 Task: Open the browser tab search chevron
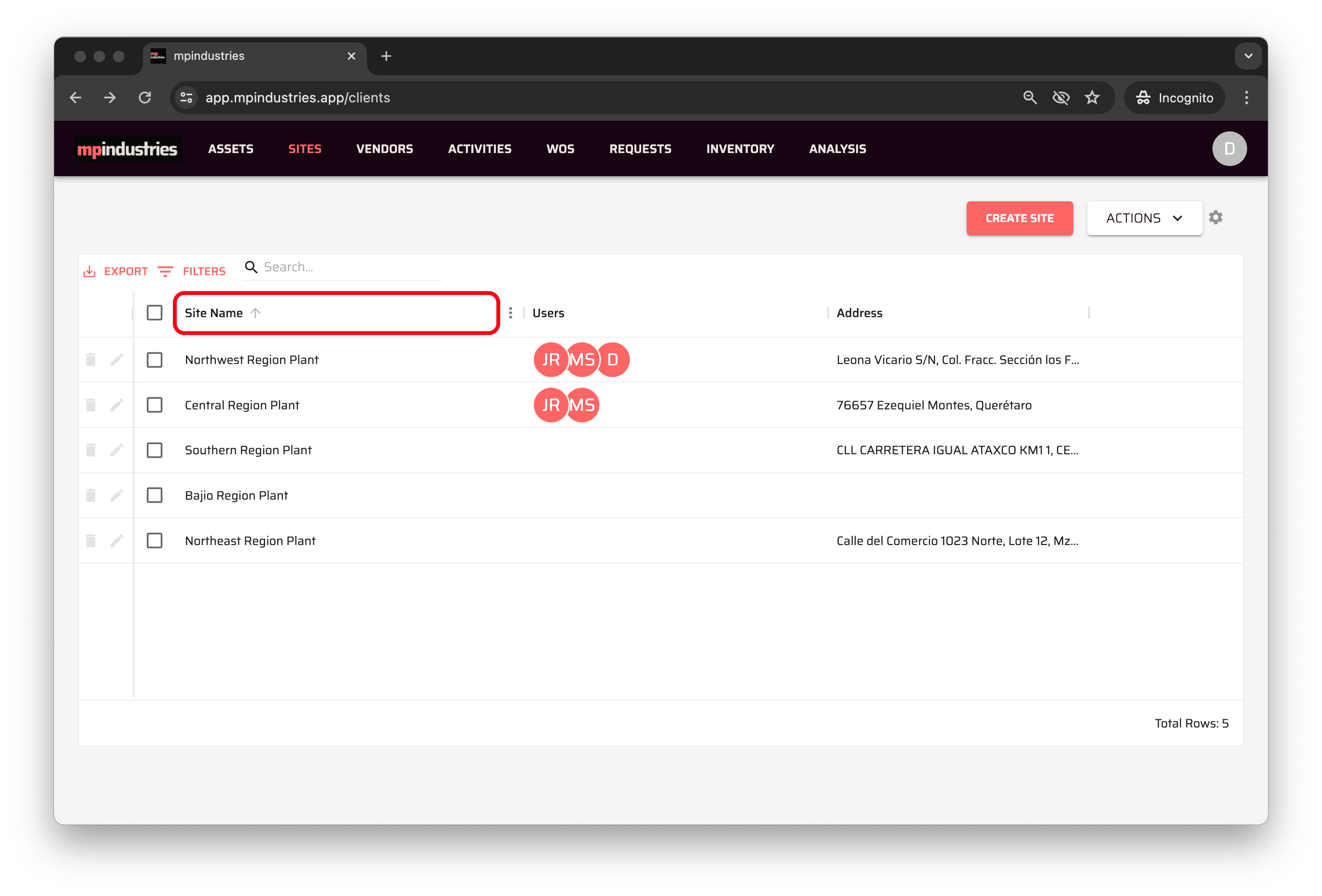coord(1248,56)
